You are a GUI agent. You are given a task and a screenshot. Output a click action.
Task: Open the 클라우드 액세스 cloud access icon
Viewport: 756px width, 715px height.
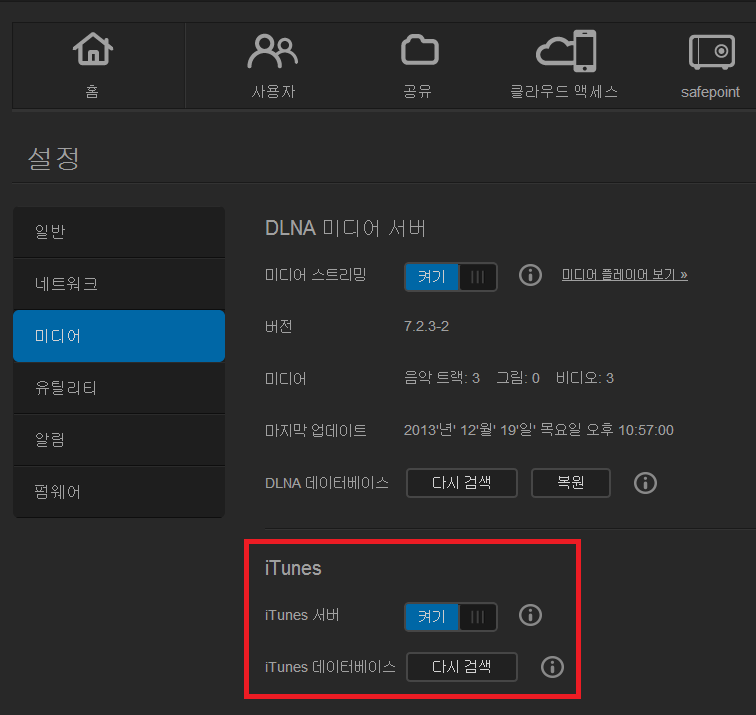pos(565,51)
